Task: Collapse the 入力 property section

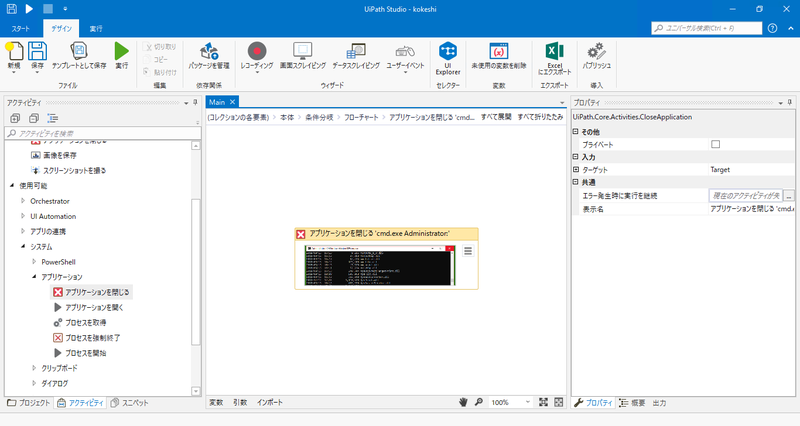Action: pos(576,157)
